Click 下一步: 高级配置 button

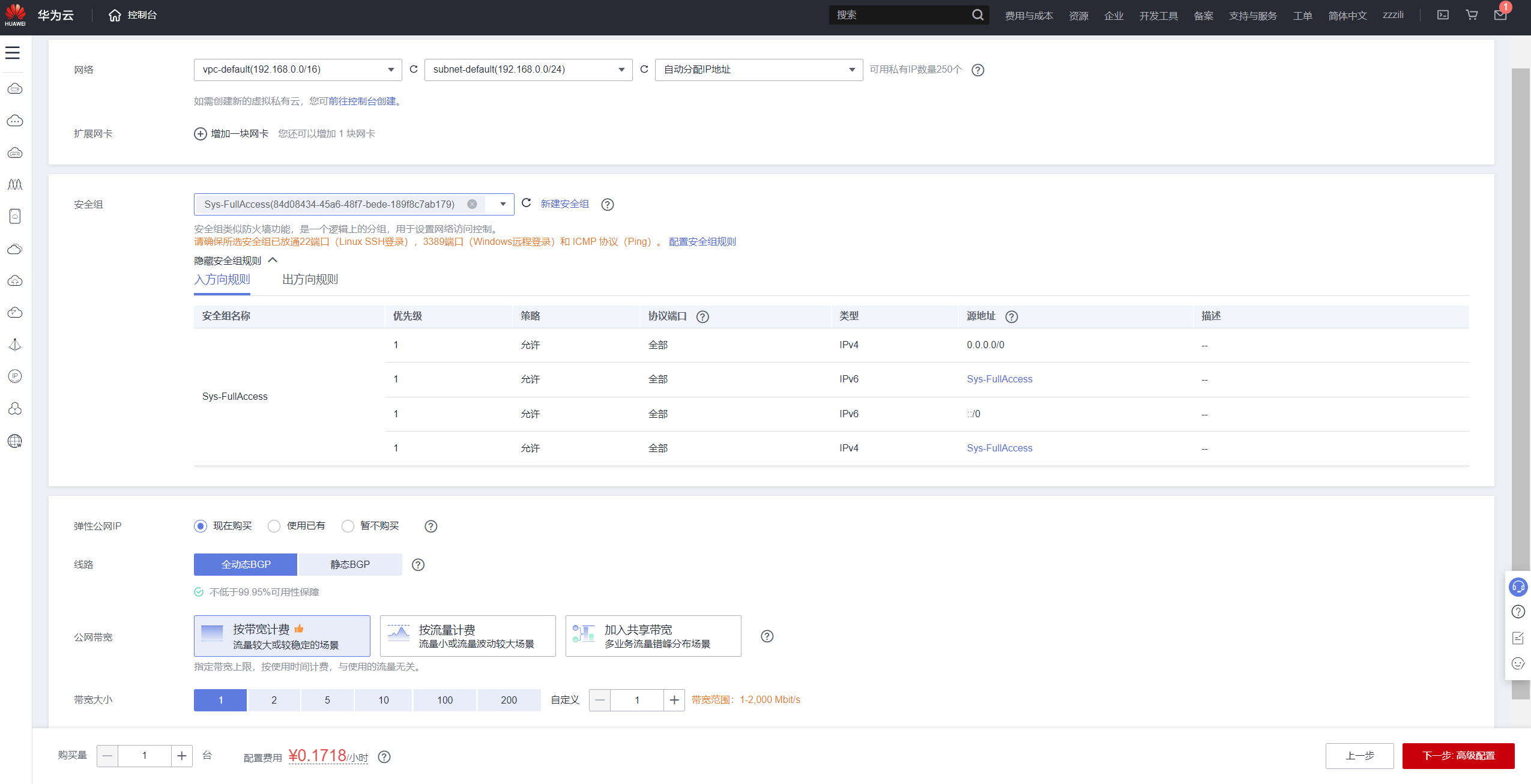[1458, 756]
